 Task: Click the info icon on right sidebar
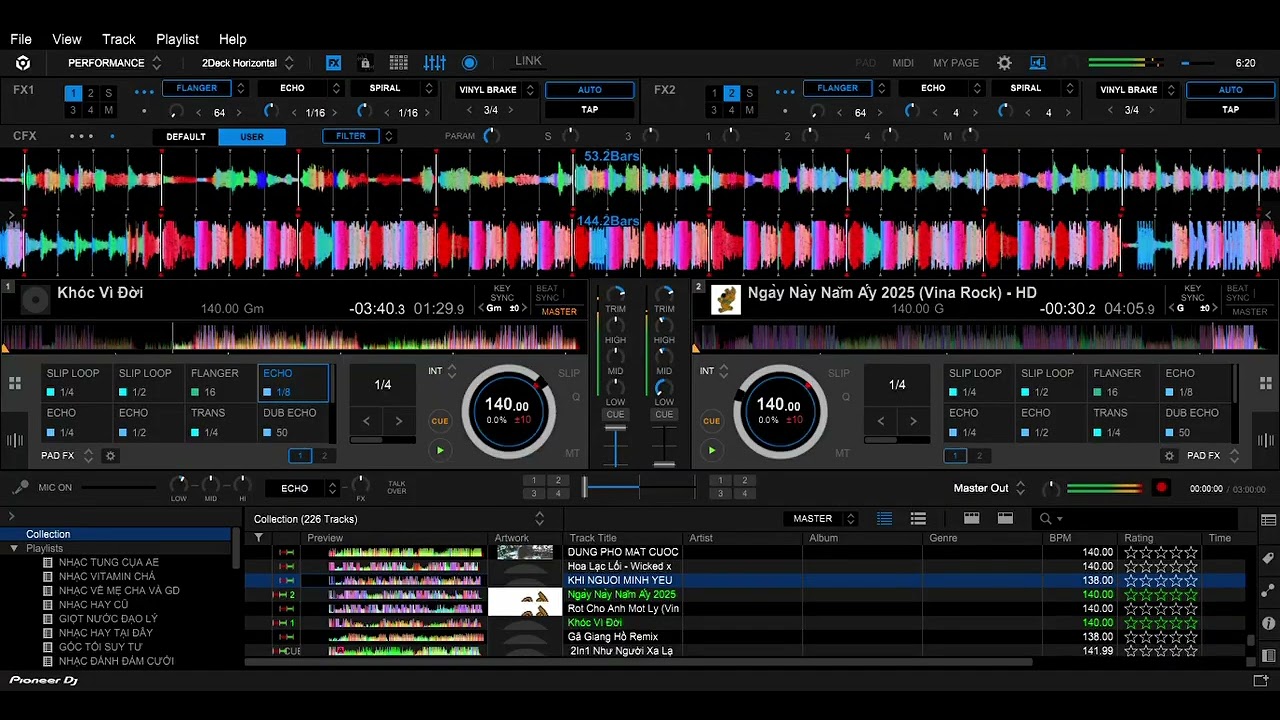(x=1269, y=623)
